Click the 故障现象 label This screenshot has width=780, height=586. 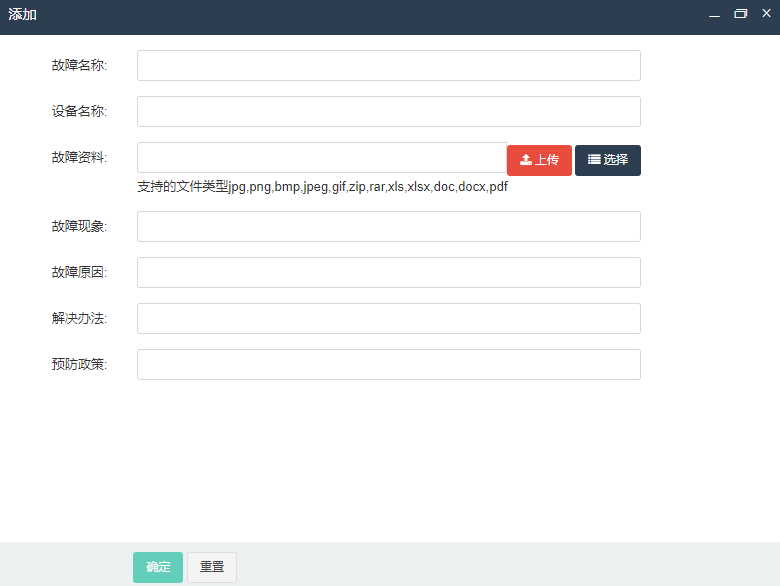coord(79,226)
